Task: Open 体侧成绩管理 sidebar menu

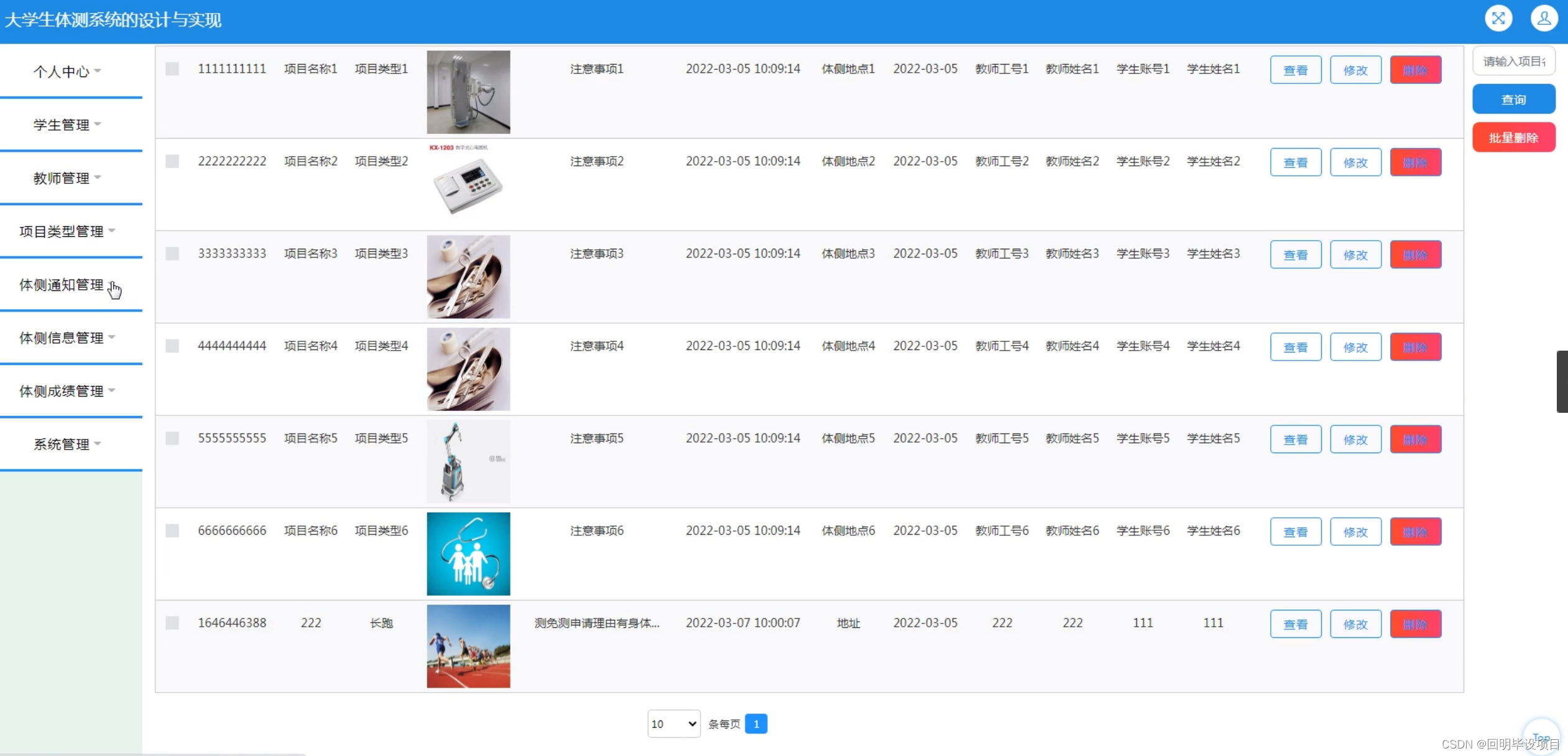Action: 61,391
